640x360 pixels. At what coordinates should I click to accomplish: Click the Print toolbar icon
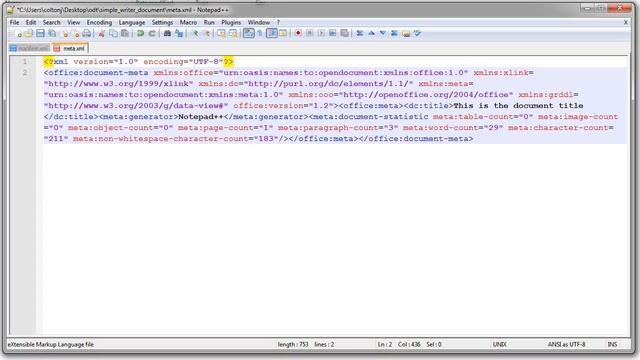pos(87,34)
